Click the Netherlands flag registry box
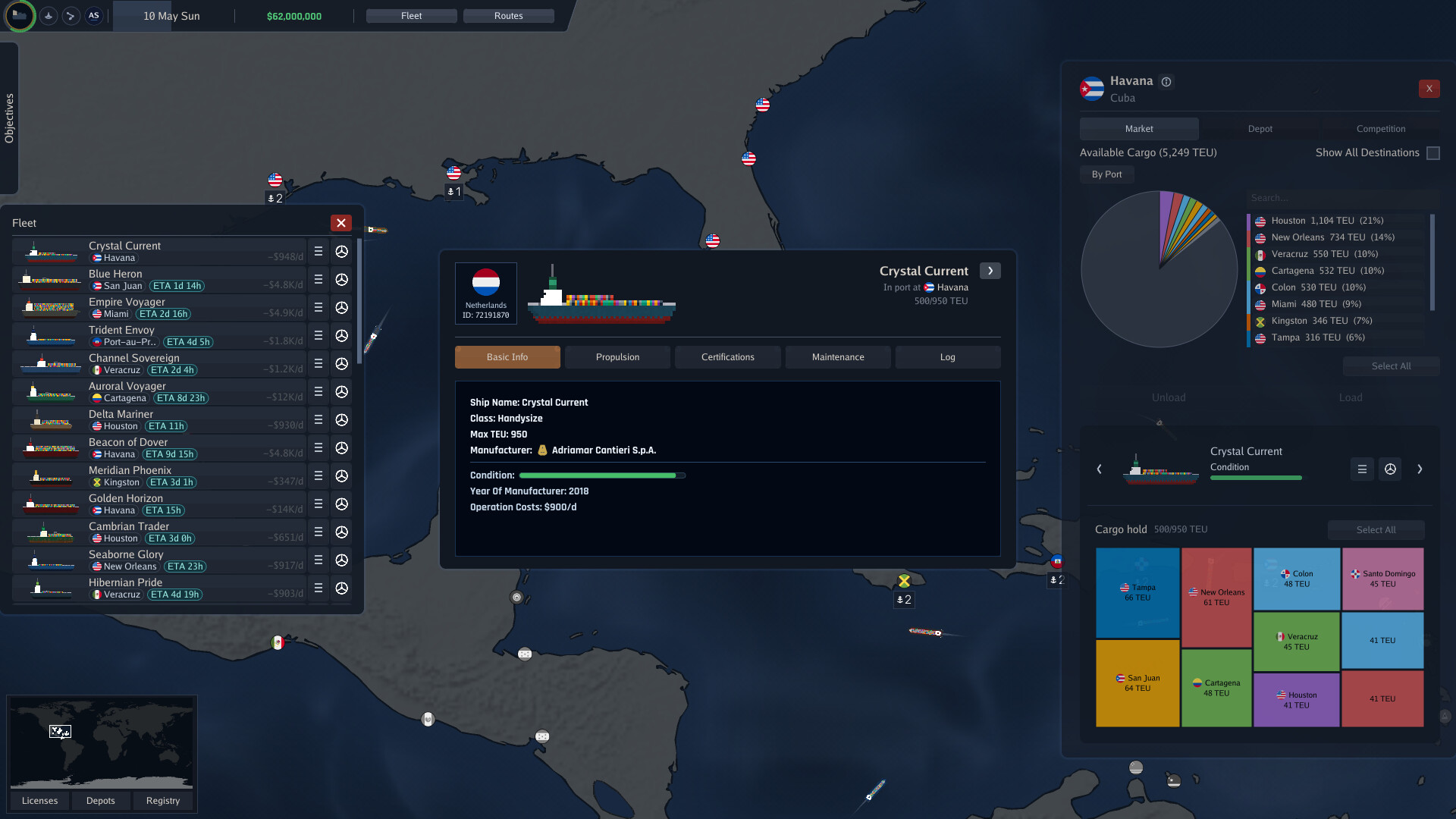 (486, 293)
